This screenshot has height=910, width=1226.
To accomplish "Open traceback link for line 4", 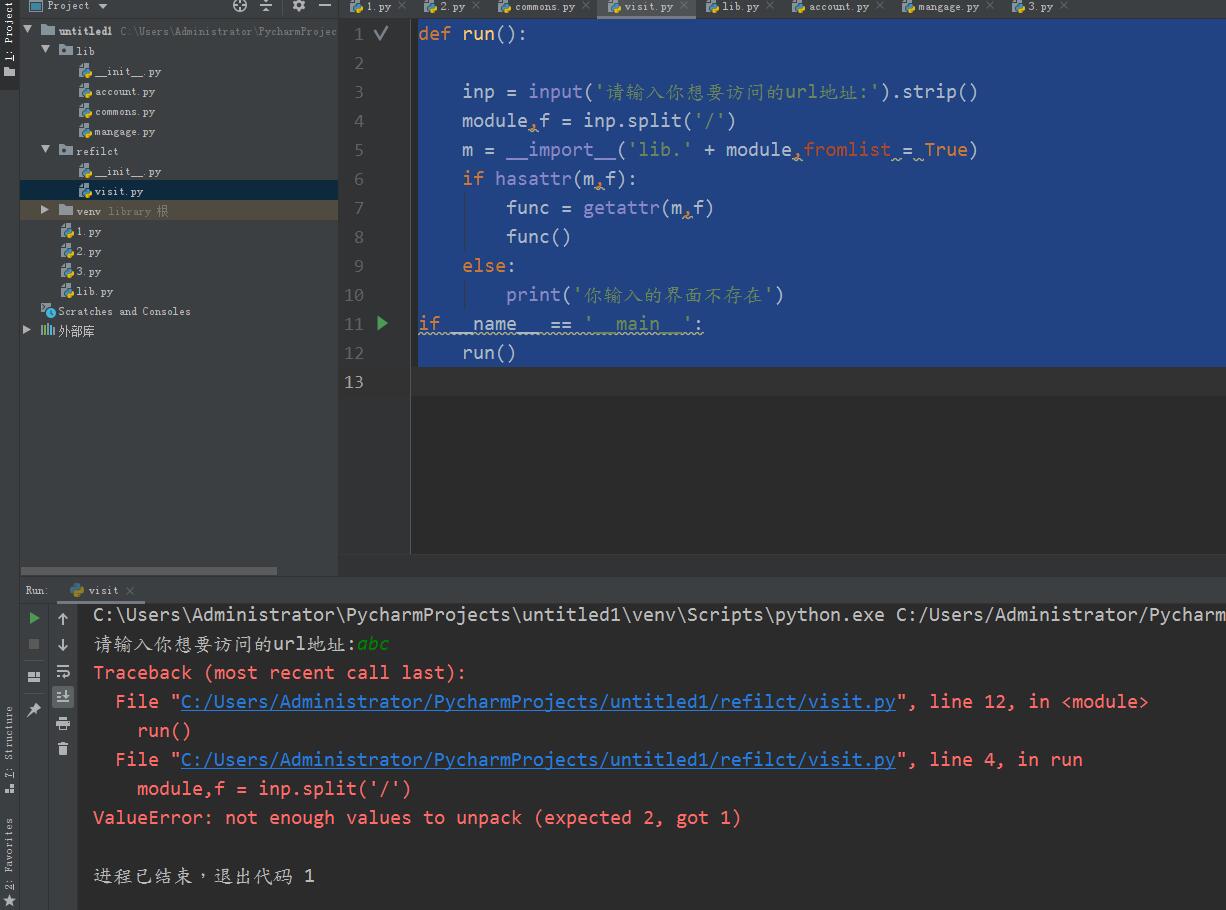I will tap(538, 760).
